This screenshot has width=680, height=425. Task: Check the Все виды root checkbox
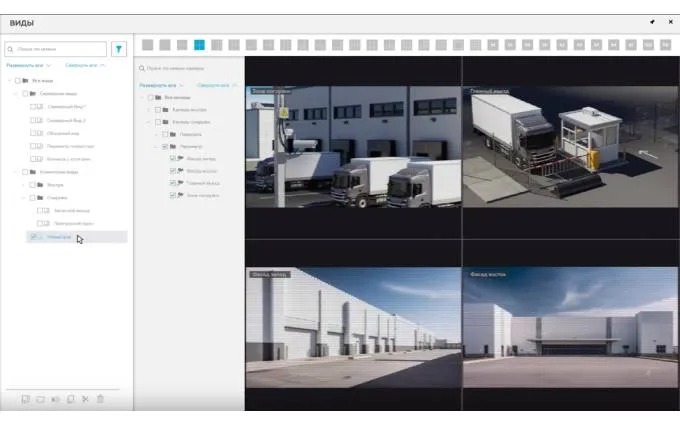(x=18, y=81)
